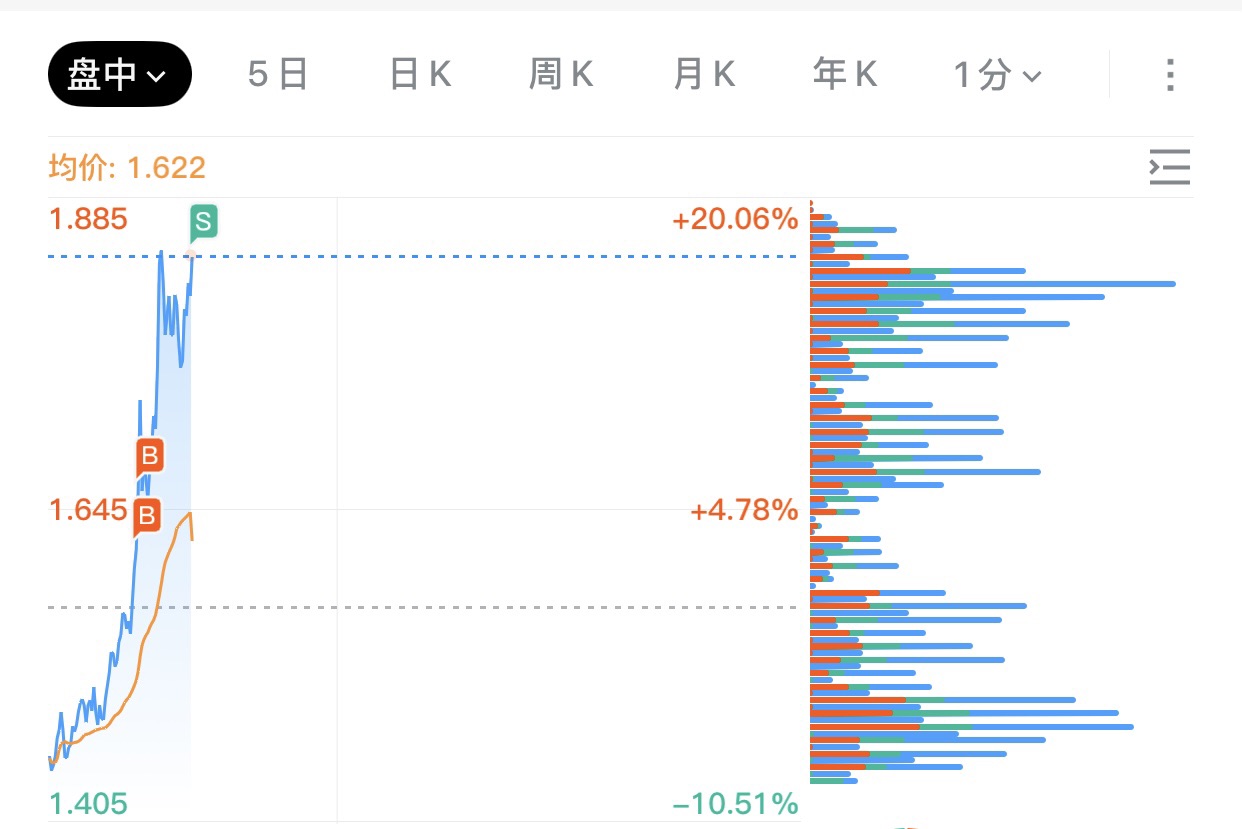Open the three-dot more options menu

[1169, 74]
